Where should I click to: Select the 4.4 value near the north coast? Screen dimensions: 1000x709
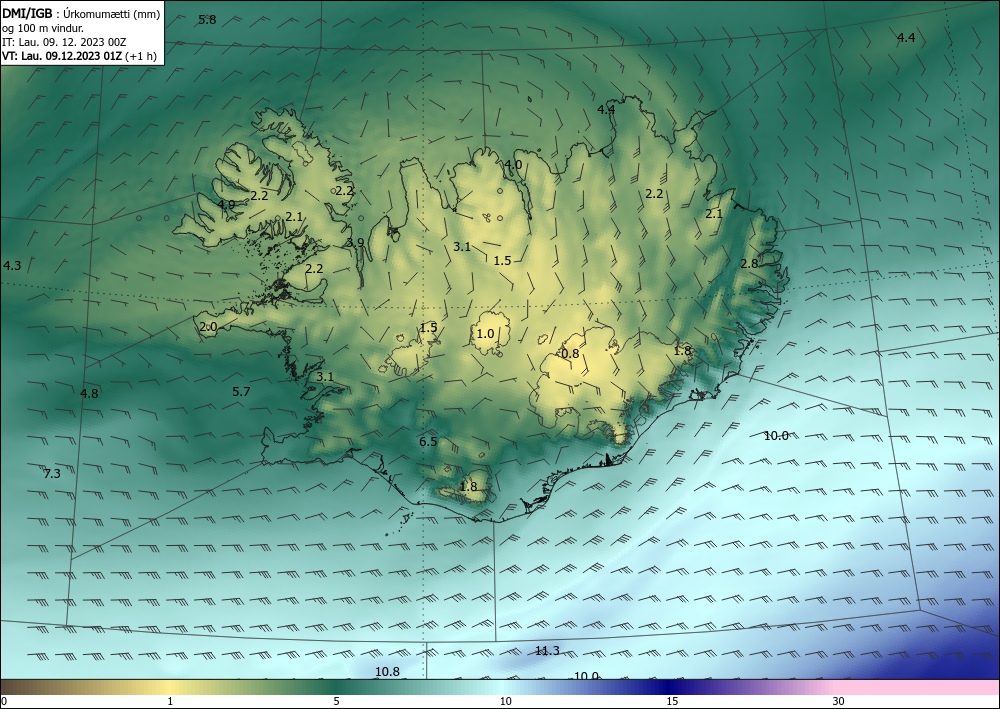pyautogui.click(x=606, y=110)
